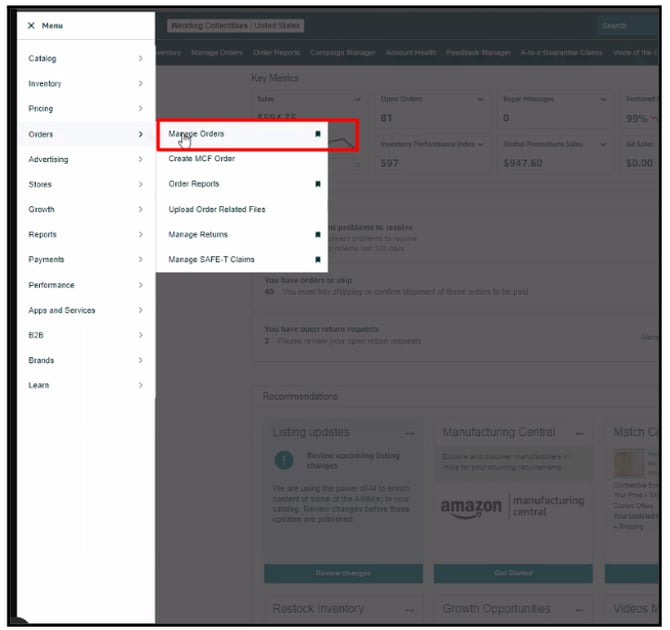Expand the Brands menu chevron

tap(141, 360)
